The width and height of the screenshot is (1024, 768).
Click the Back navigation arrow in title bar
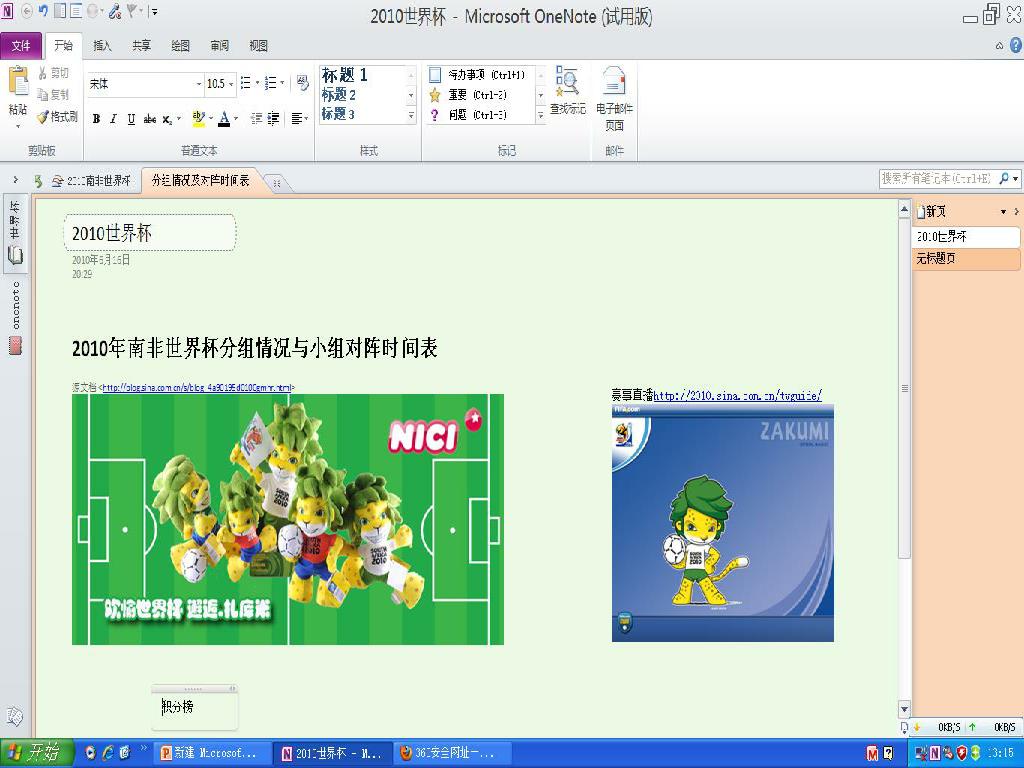click(27, 11)
